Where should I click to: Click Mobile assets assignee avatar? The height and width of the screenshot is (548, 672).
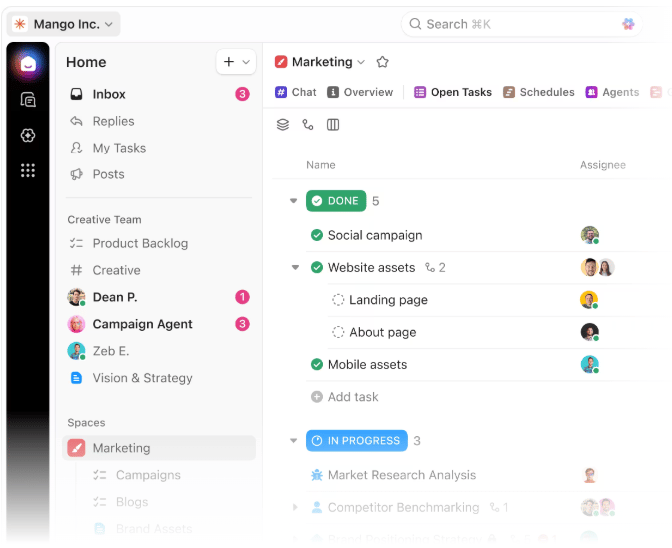[590, 365]
